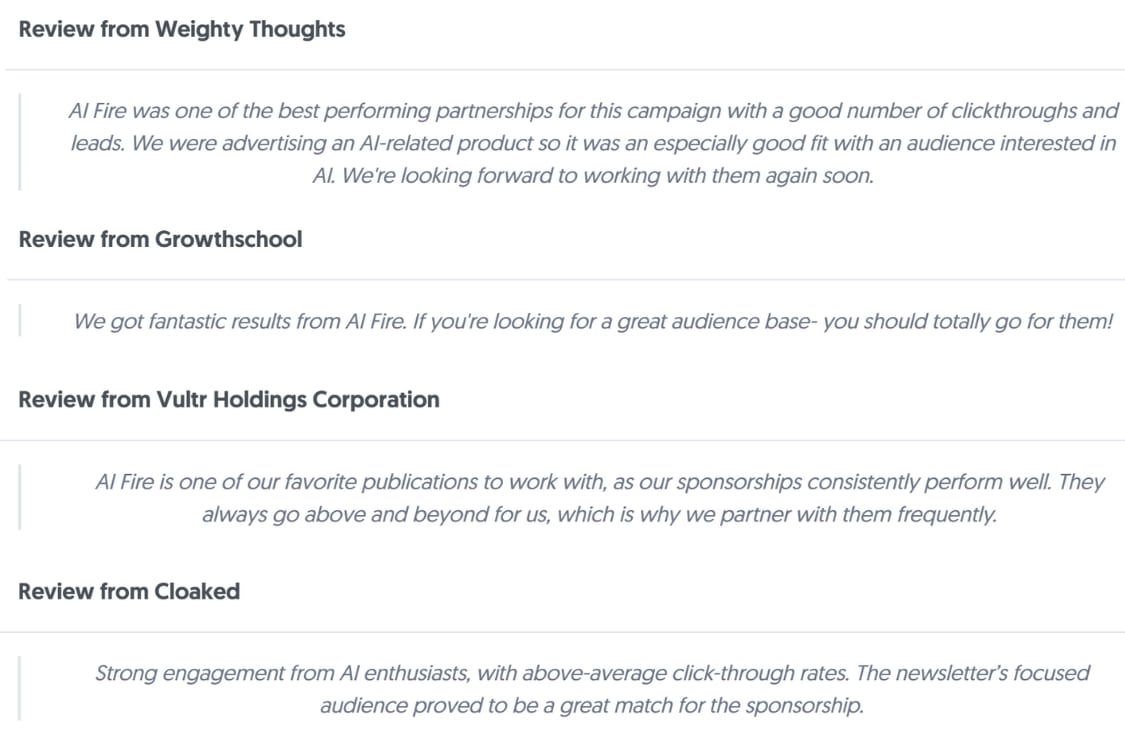Screen dimensions: 1125x756
Task: Click the quote line 'AI Fire is one of our favorite publications'
Action: pos(600,481)
